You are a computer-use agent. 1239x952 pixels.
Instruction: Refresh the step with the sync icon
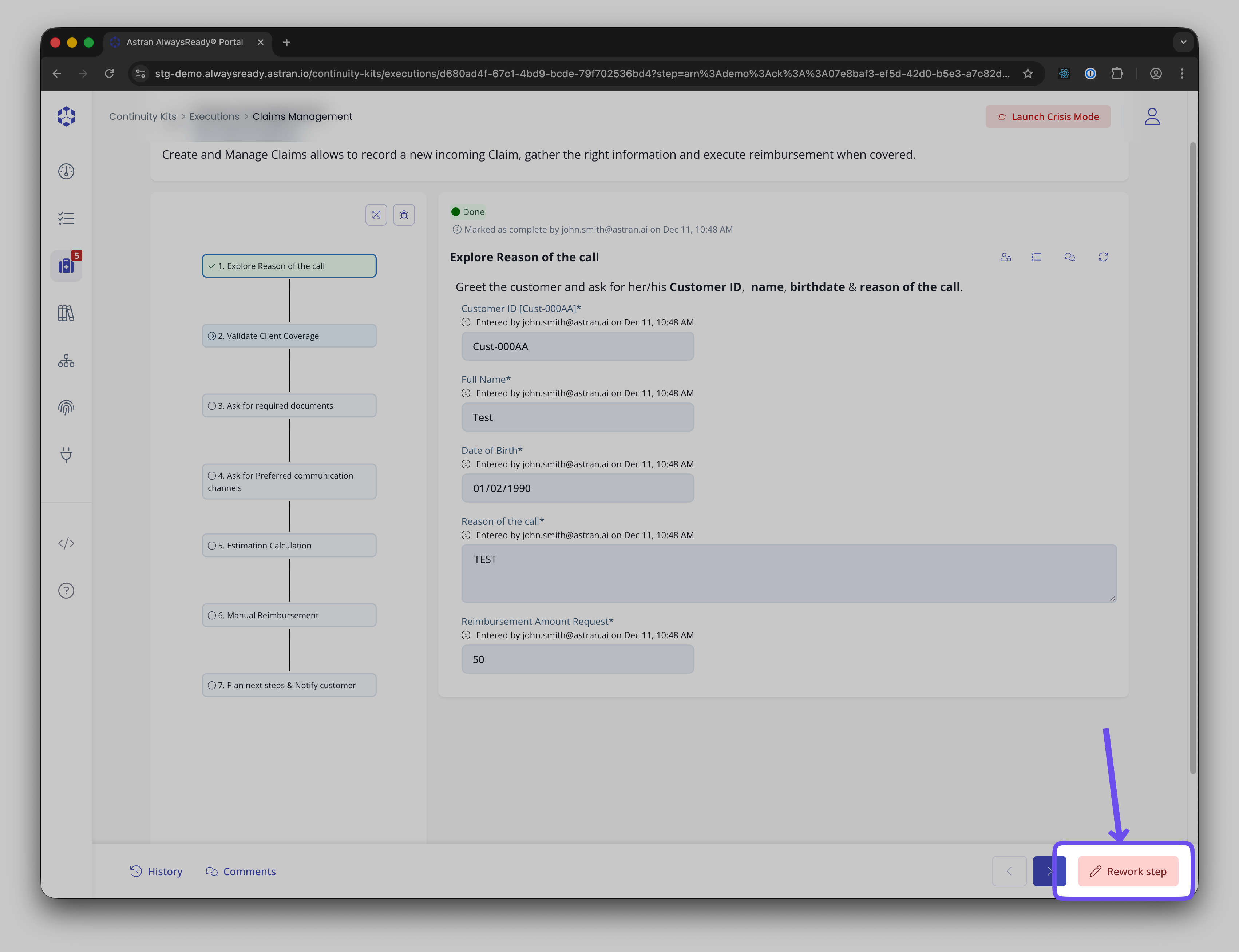tap(1104, 257)
